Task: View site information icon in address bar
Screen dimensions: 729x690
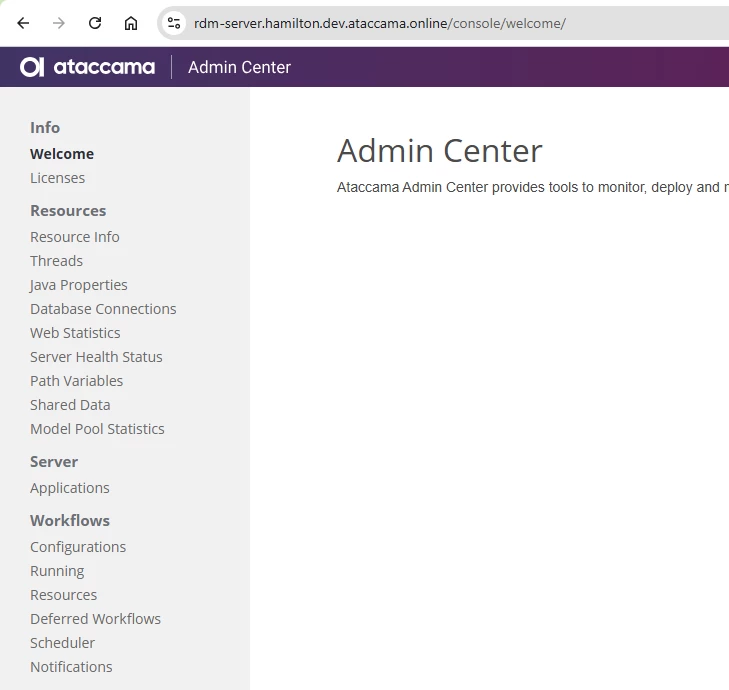Action: [174, 23]
